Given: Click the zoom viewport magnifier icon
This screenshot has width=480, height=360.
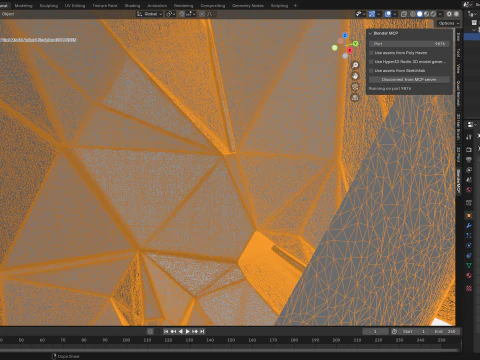Looking at the screenshot, I should tap(355, 65).
